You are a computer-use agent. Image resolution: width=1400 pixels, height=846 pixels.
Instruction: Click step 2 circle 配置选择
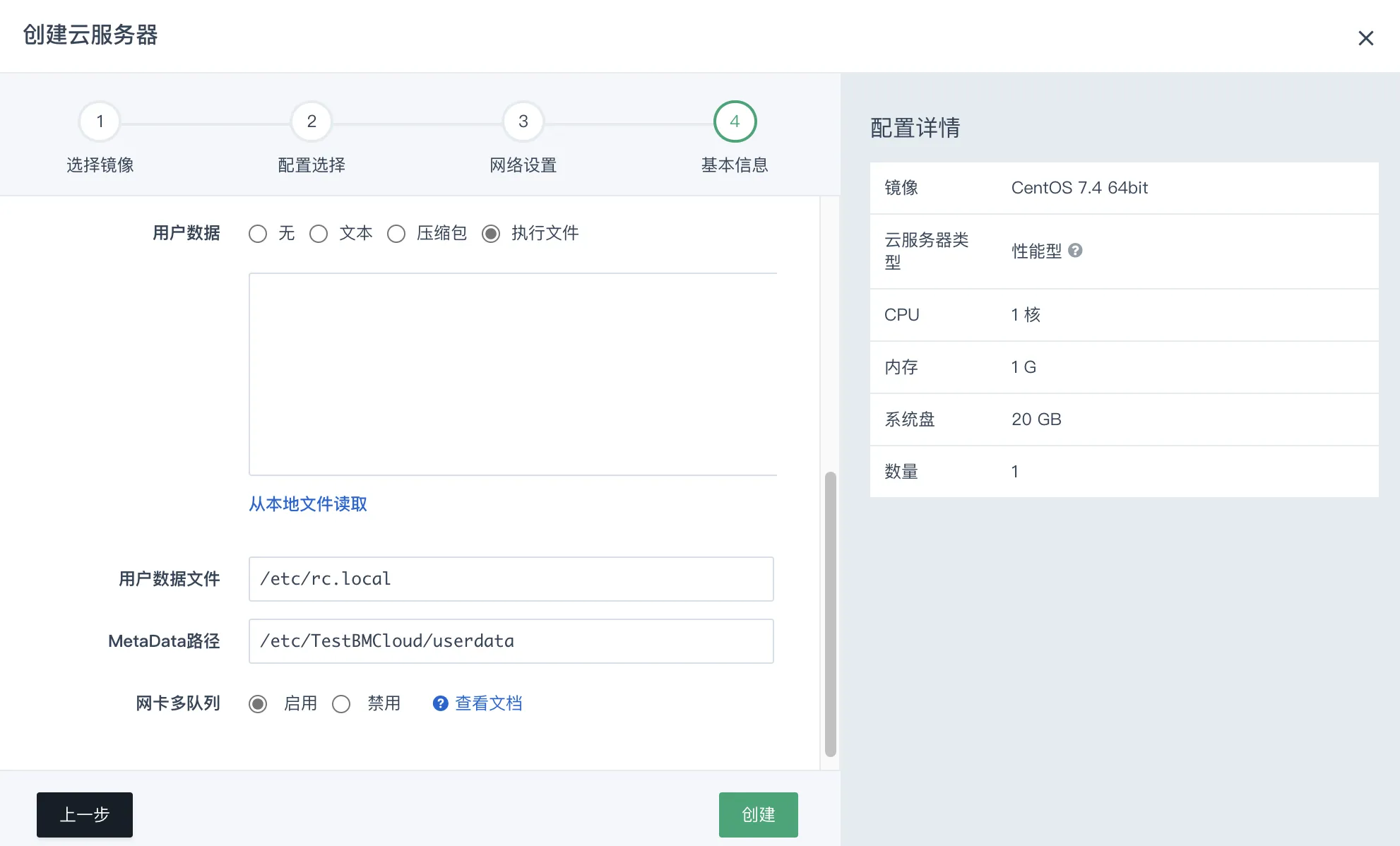(x=311, y=121)
